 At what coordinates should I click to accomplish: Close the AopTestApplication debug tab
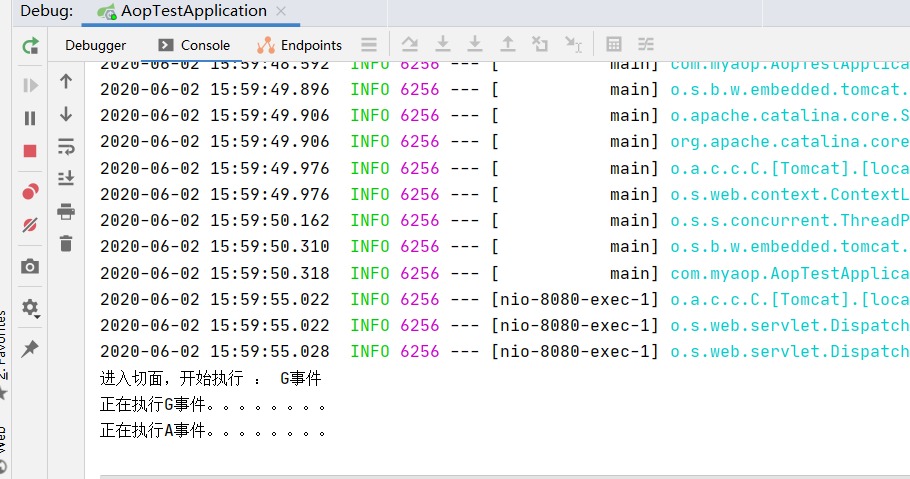point(281,11)
